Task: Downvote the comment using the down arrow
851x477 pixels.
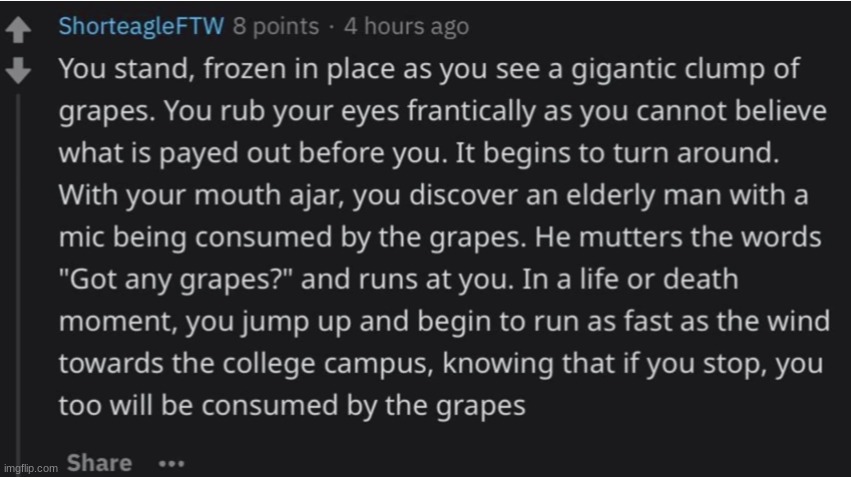Action: [18, 70]
